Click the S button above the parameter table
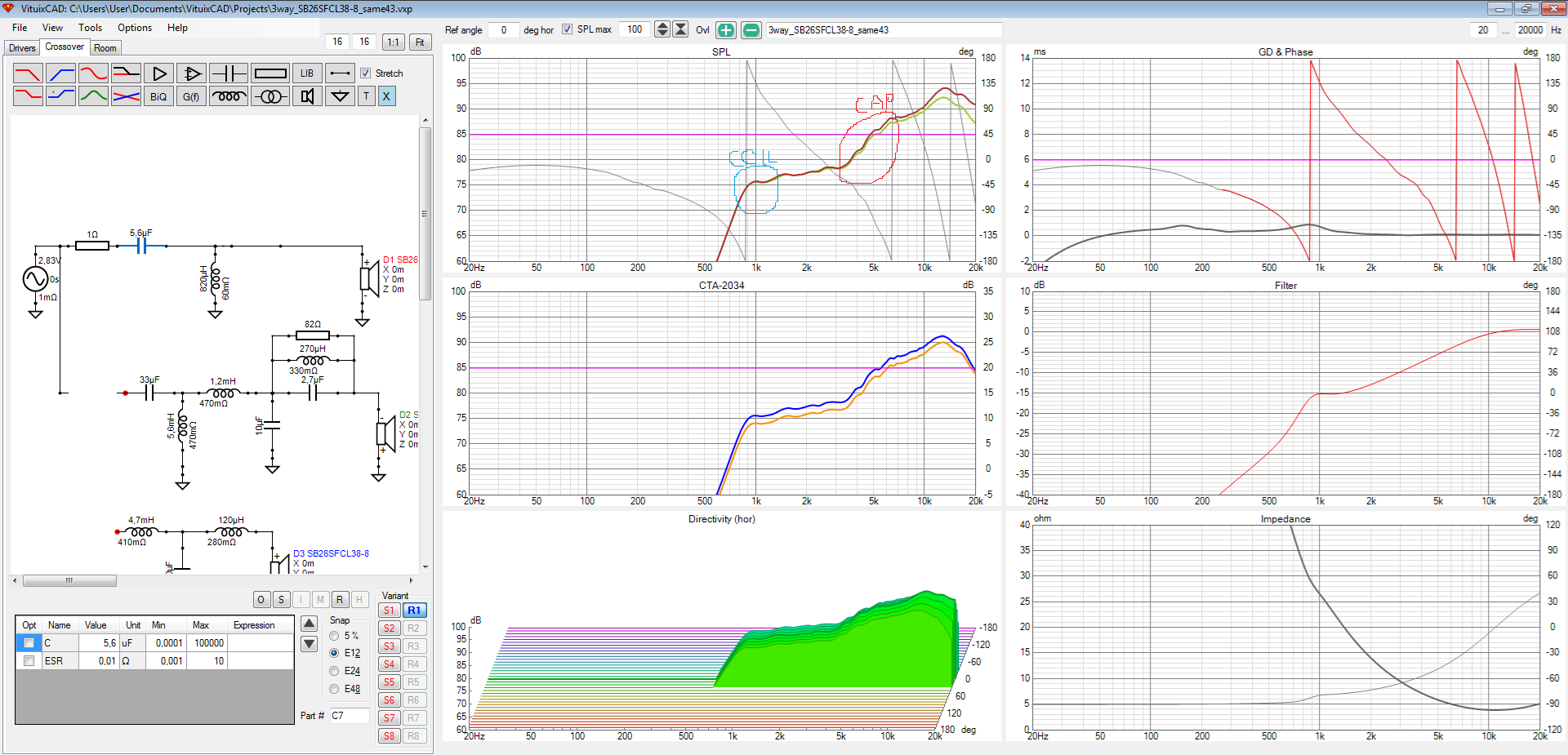Screen dimensions: 1568x755 click(x=281, y=600)
